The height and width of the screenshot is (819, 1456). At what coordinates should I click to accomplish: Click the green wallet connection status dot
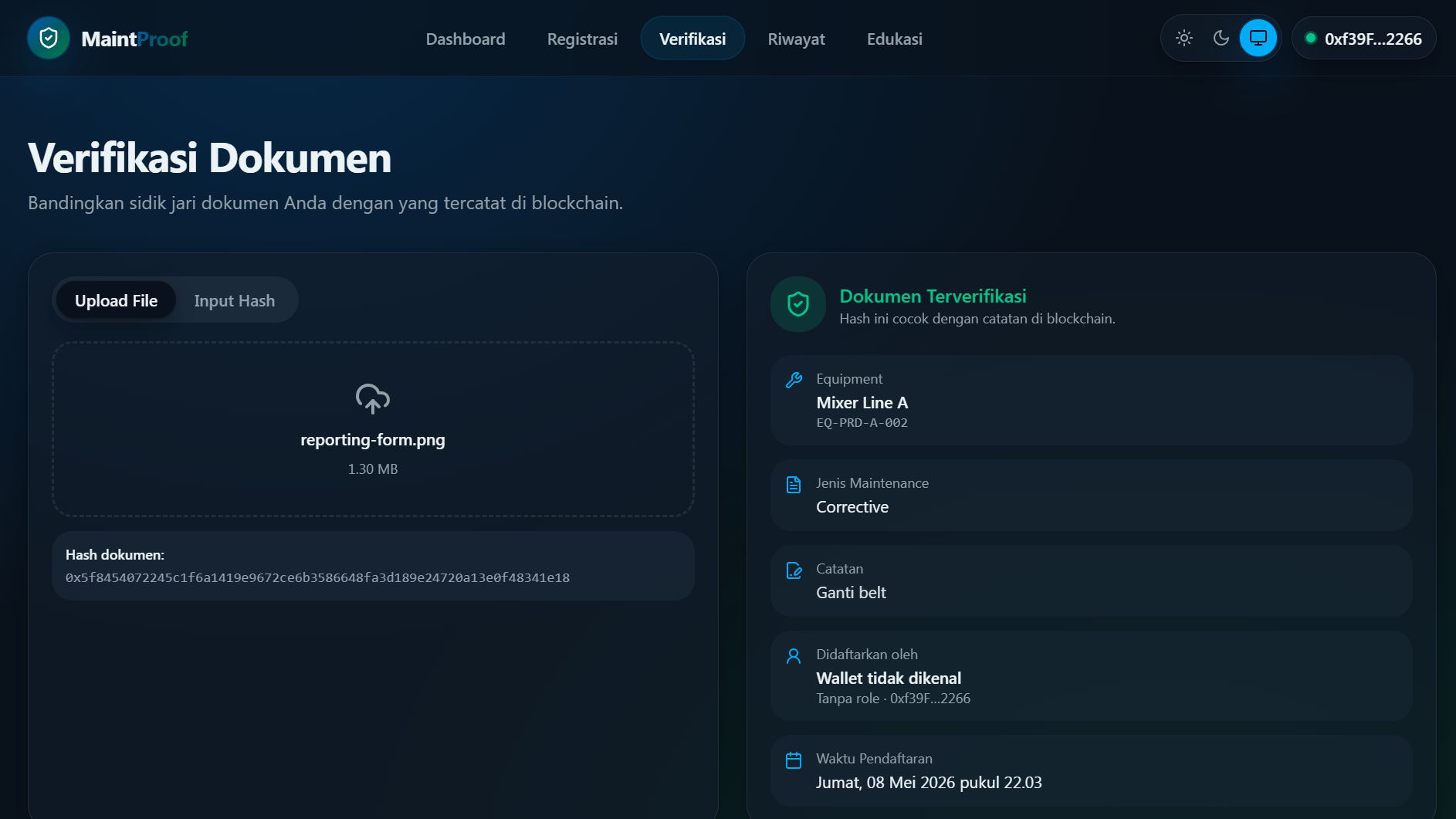point(1310,38)
